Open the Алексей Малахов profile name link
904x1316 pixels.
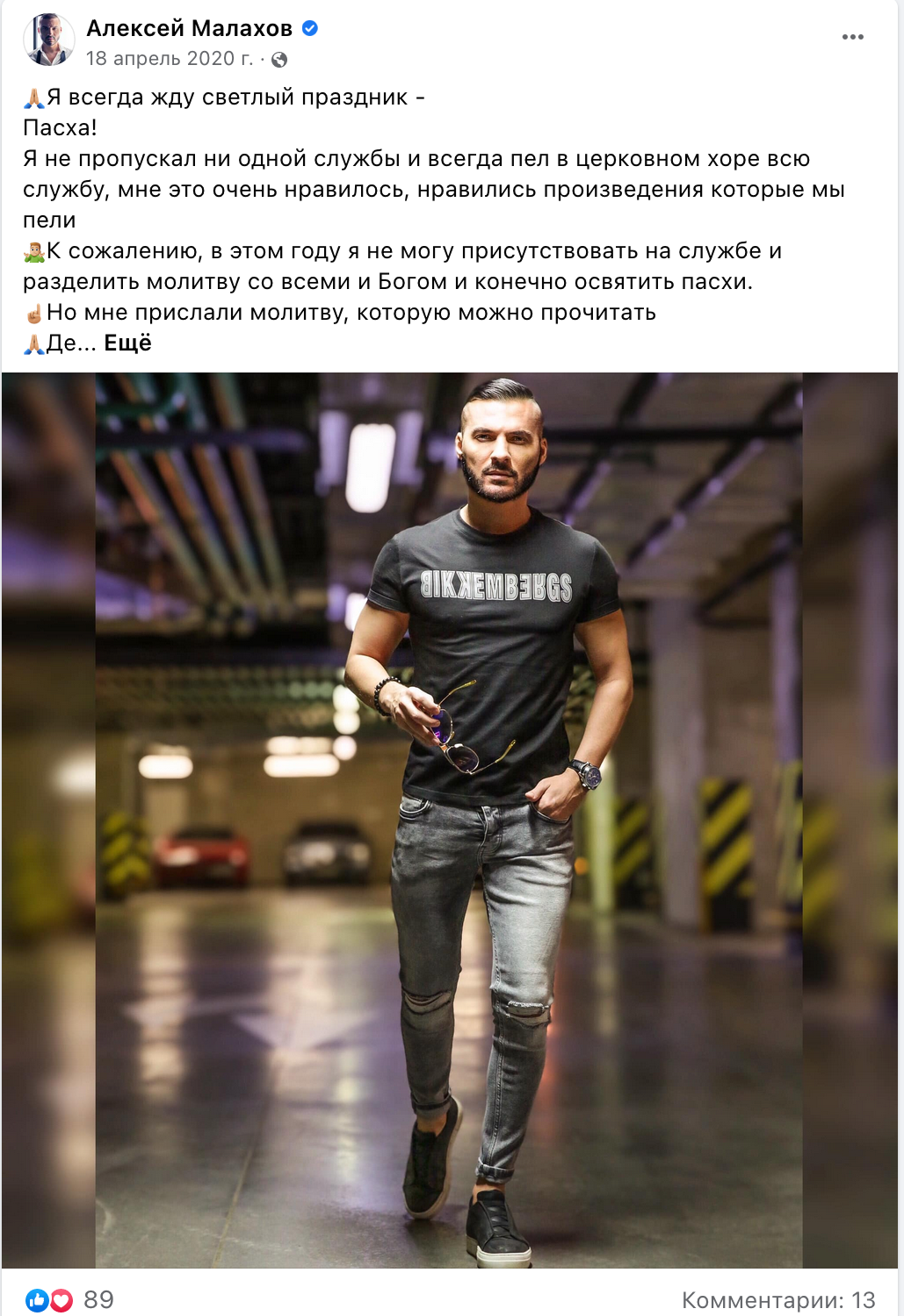[189, 28]
